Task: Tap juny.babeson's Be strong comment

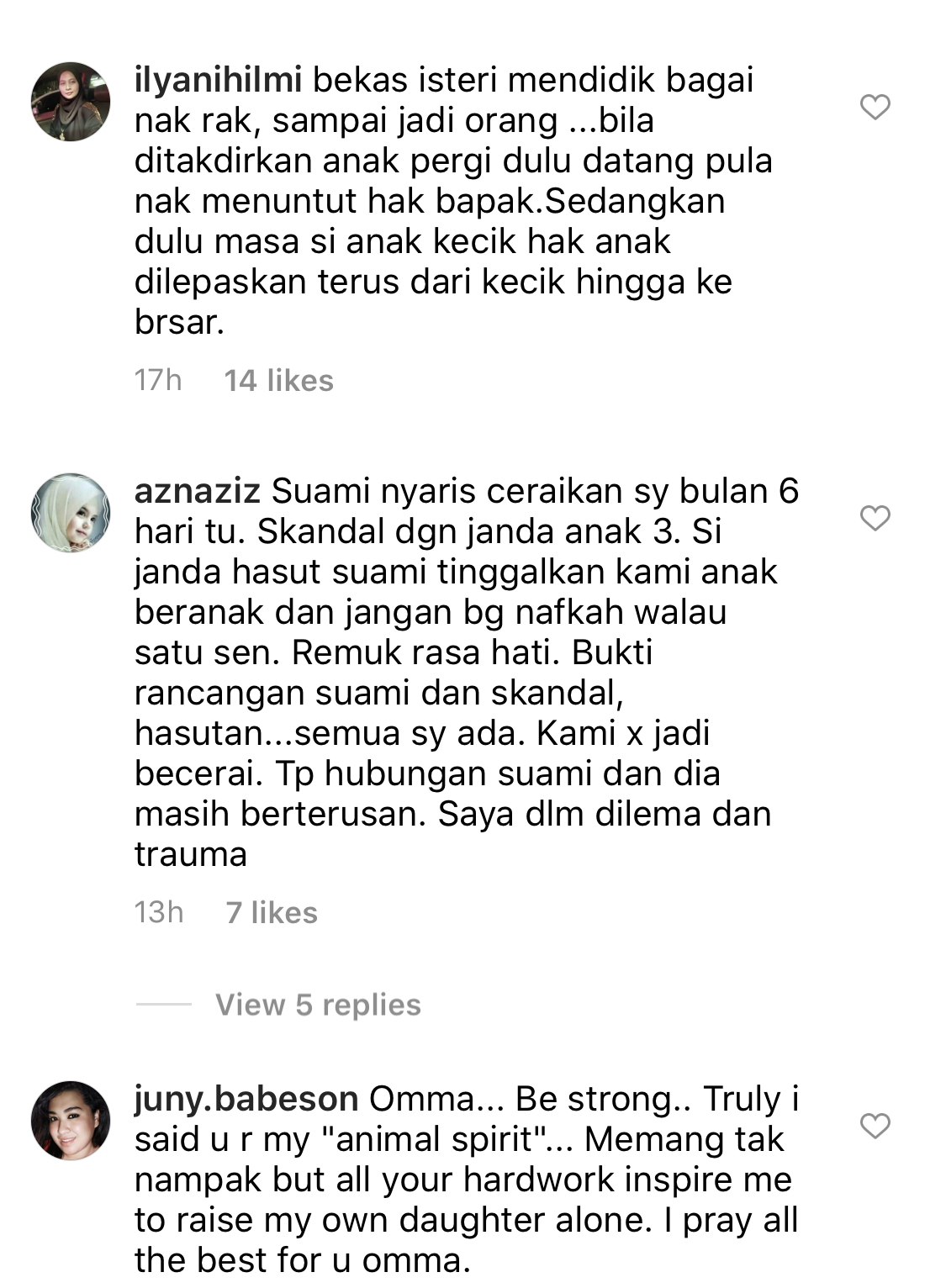Action: [x=467, y=1180]
